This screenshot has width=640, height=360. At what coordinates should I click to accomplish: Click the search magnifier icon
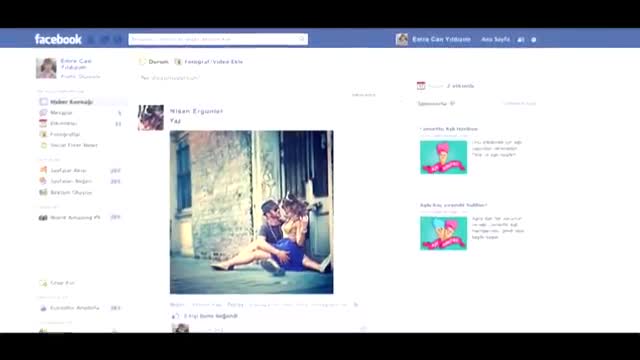(302, 39)
